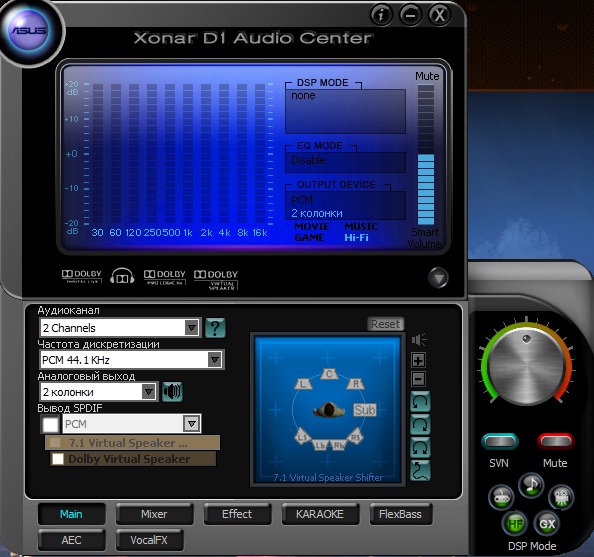
Task: Click the Dolby Headphone logo icon
Action: pyautogui.click(x=122, y=277)
